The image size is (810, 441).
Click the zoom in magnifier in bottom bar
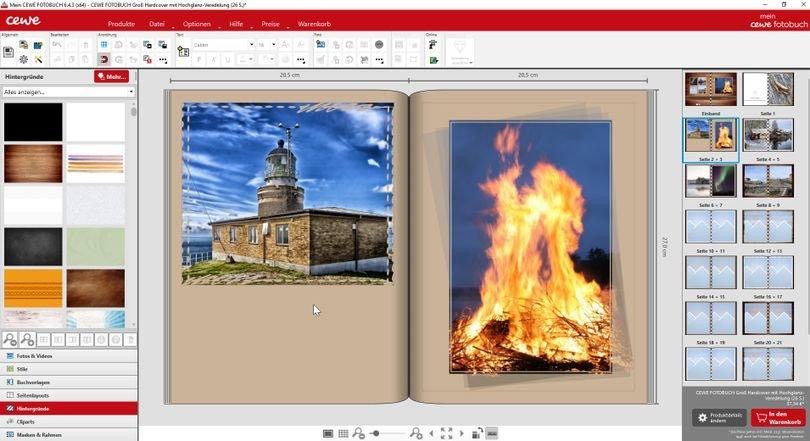416,433
